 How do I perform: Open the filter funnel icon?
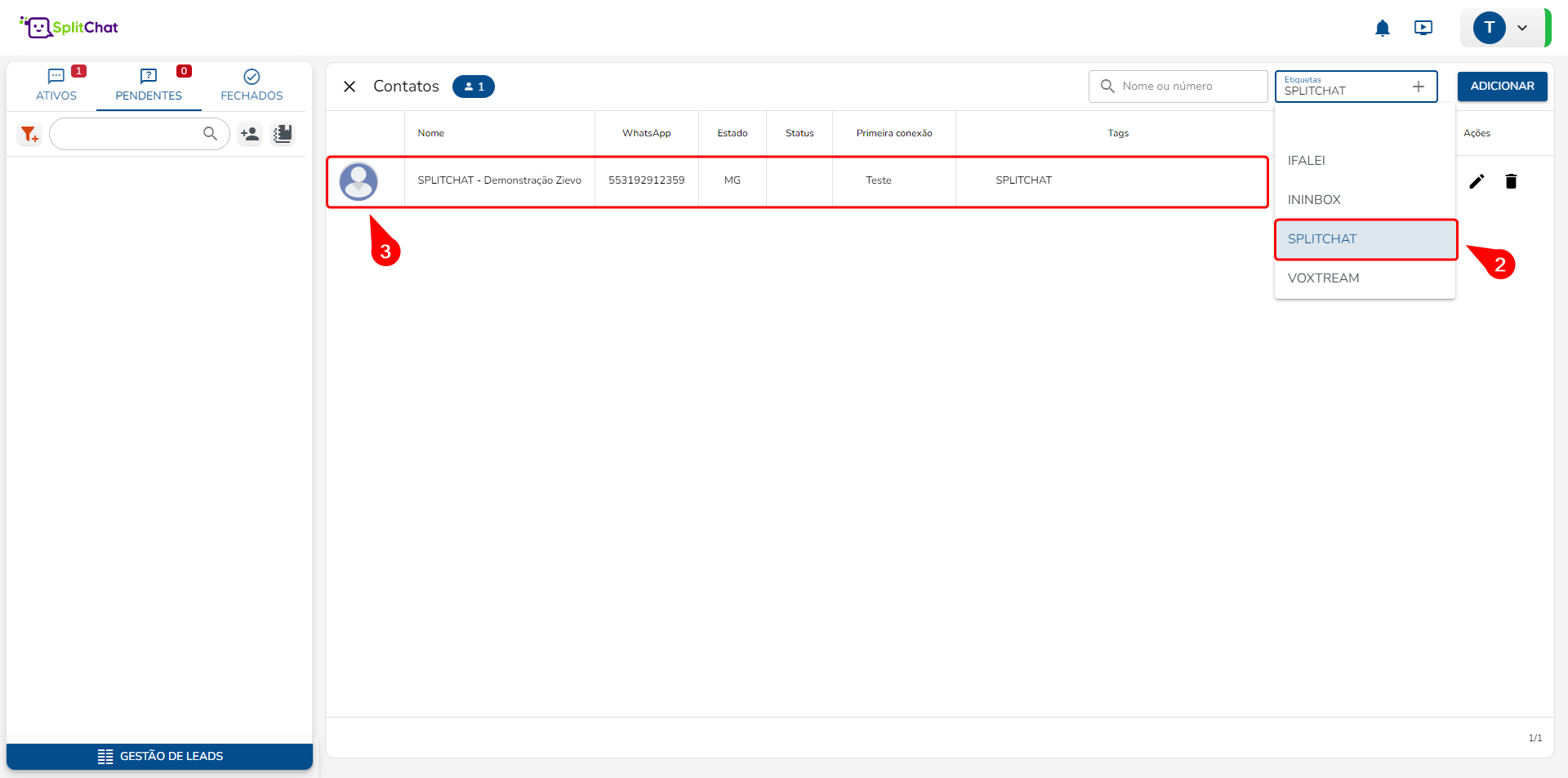point(29,134)
